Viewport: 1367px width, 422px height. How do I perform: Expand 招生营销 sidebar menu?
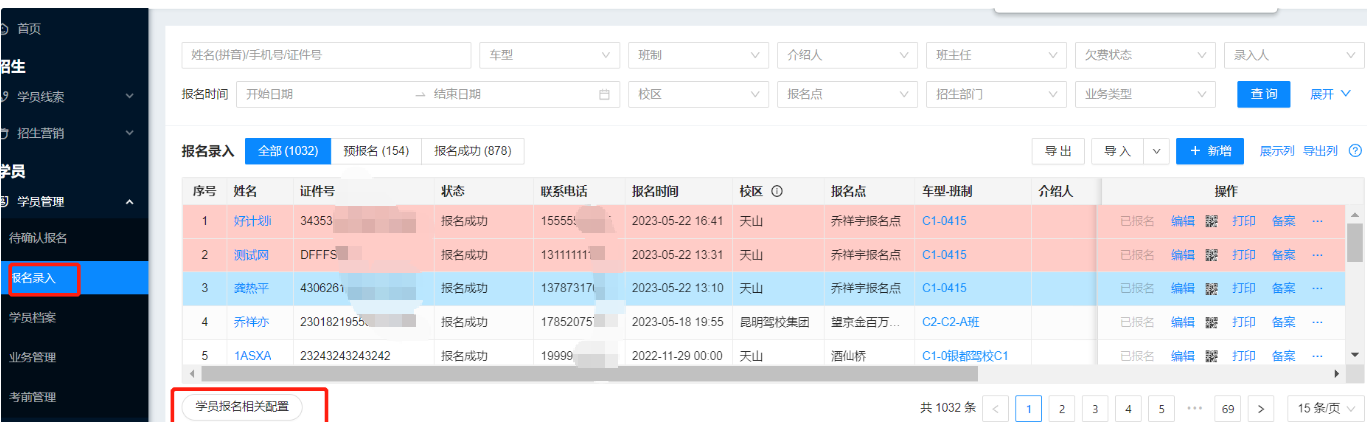point(129,133)
